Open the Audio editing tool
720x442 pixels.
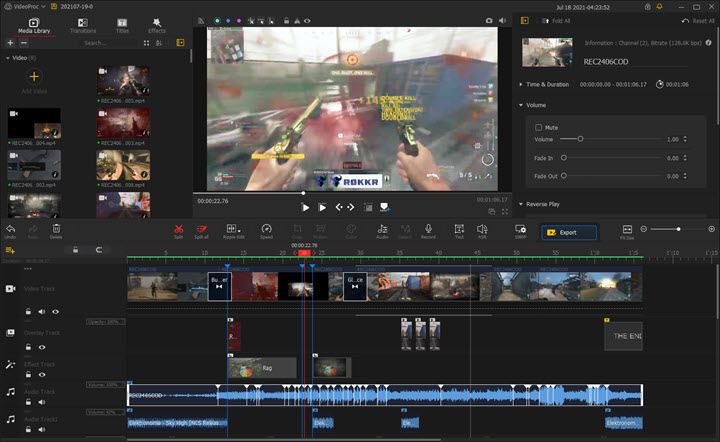[x=382, y=231]
